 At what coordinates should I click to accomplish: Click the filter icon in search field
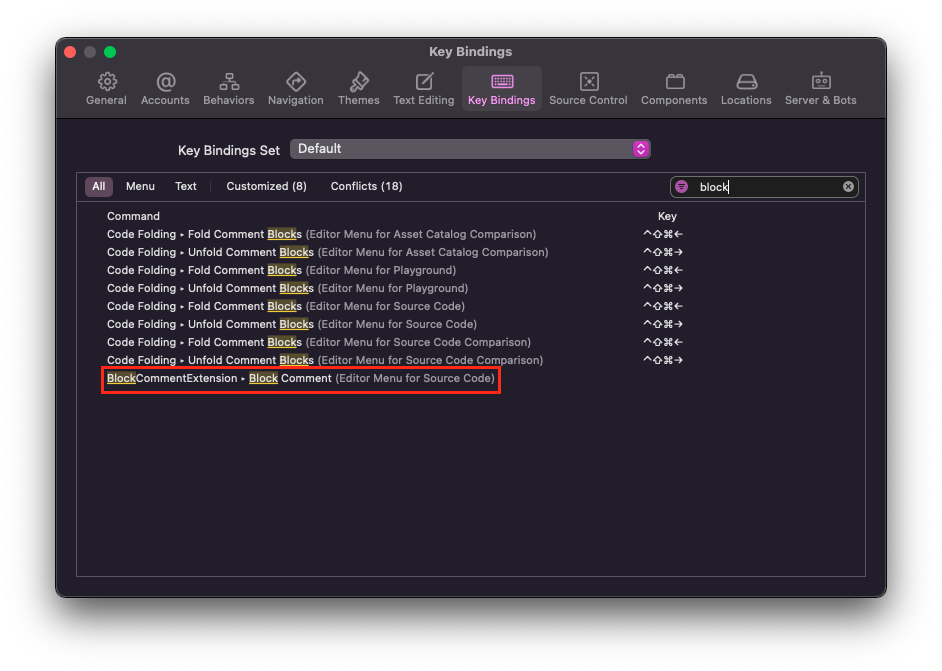(681, 187)
